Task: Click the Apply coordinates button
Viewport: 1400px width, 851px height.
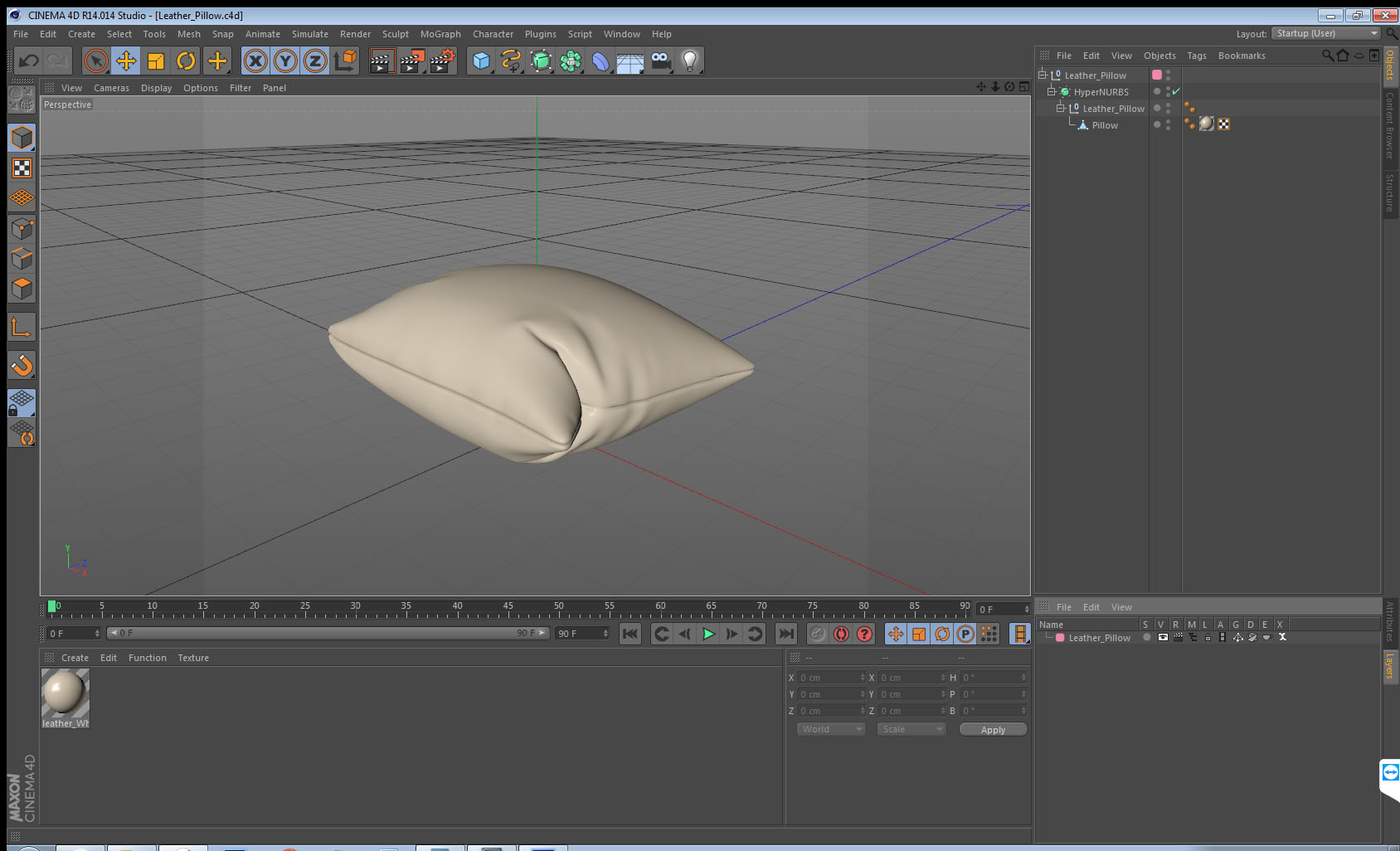Action: pyautogui.click(x=993, y=730)
